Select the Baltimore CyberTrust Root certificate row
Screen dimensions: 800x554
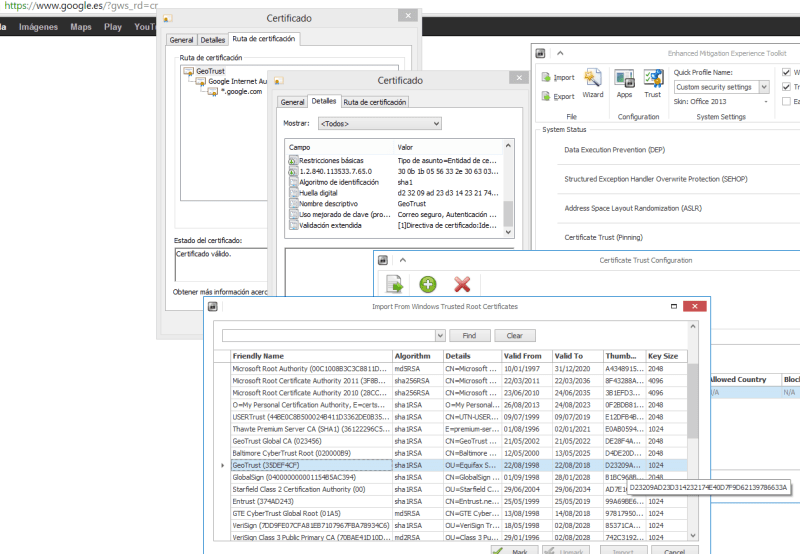click(x=294, y=452)
